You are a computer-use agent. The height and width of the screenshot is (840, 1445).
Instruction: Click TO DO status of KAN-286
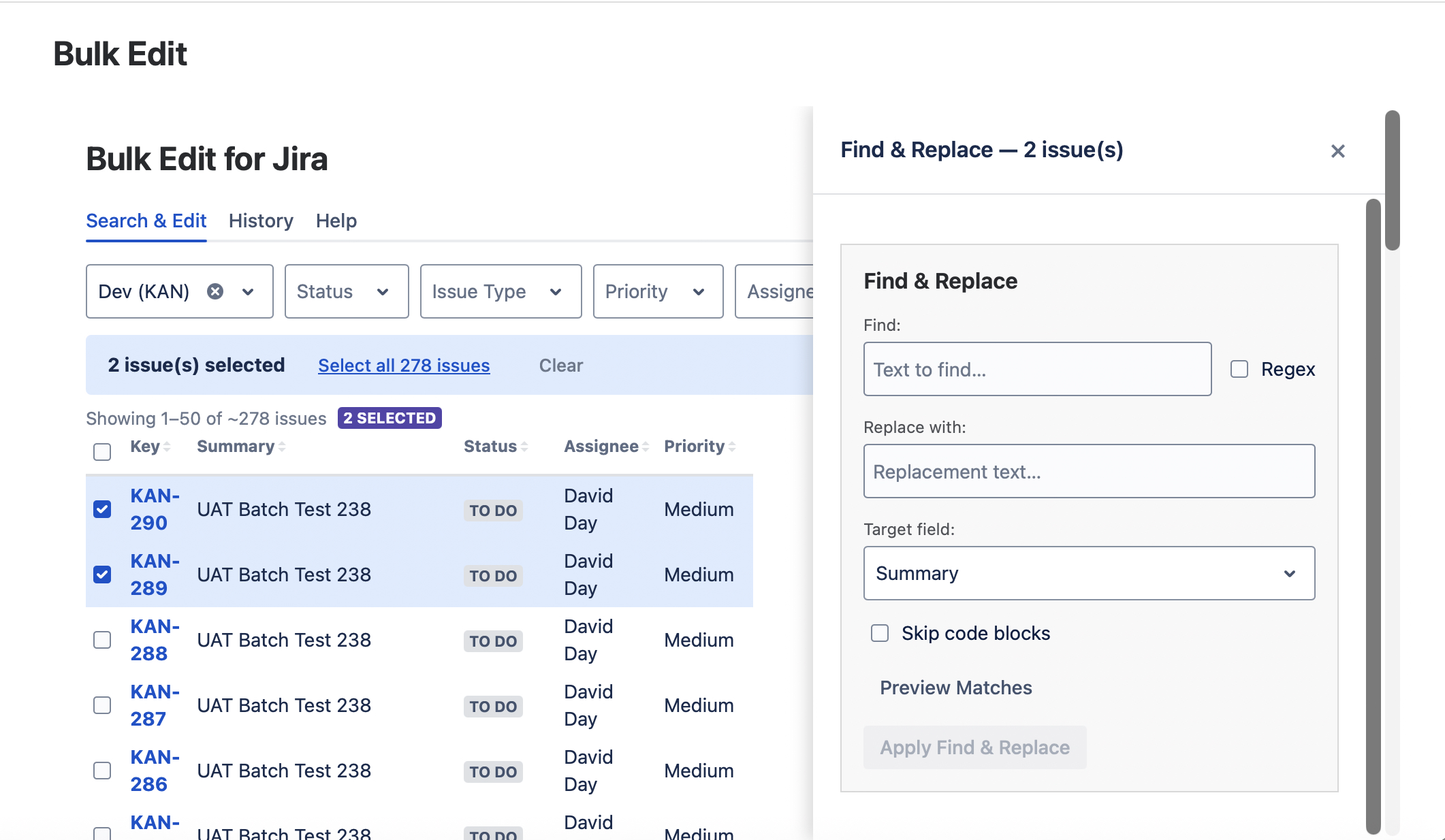tap(493, 772)
